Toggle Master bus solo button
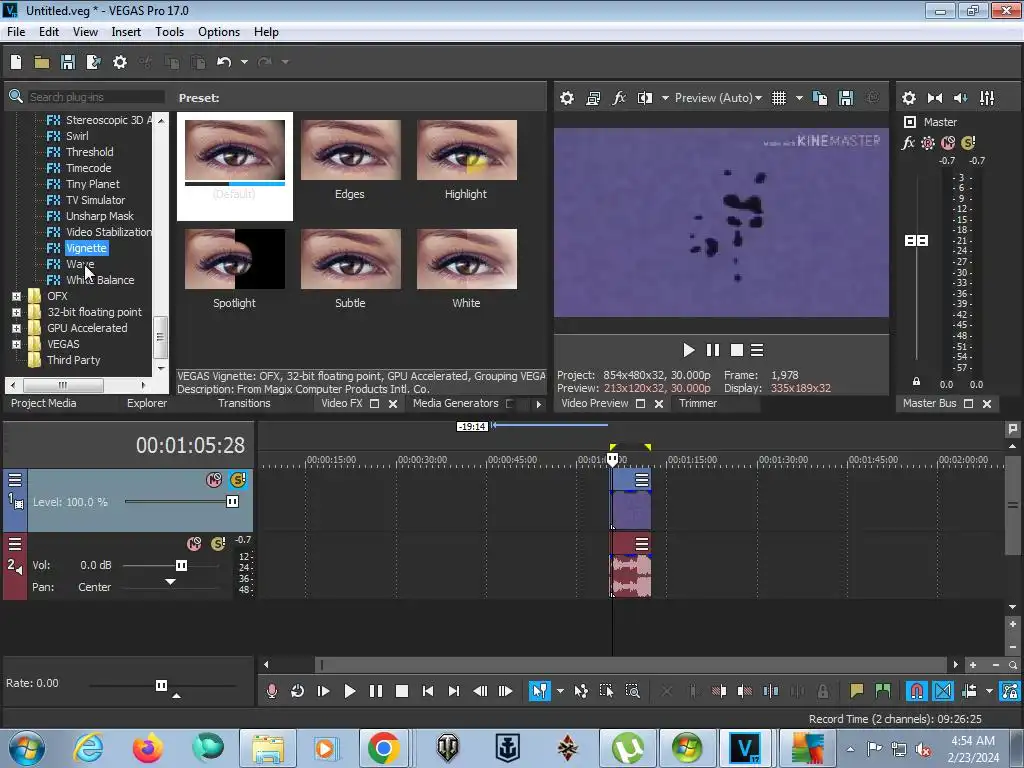The height and width of the screenshot is (768, 1024). tap(968, 142)
